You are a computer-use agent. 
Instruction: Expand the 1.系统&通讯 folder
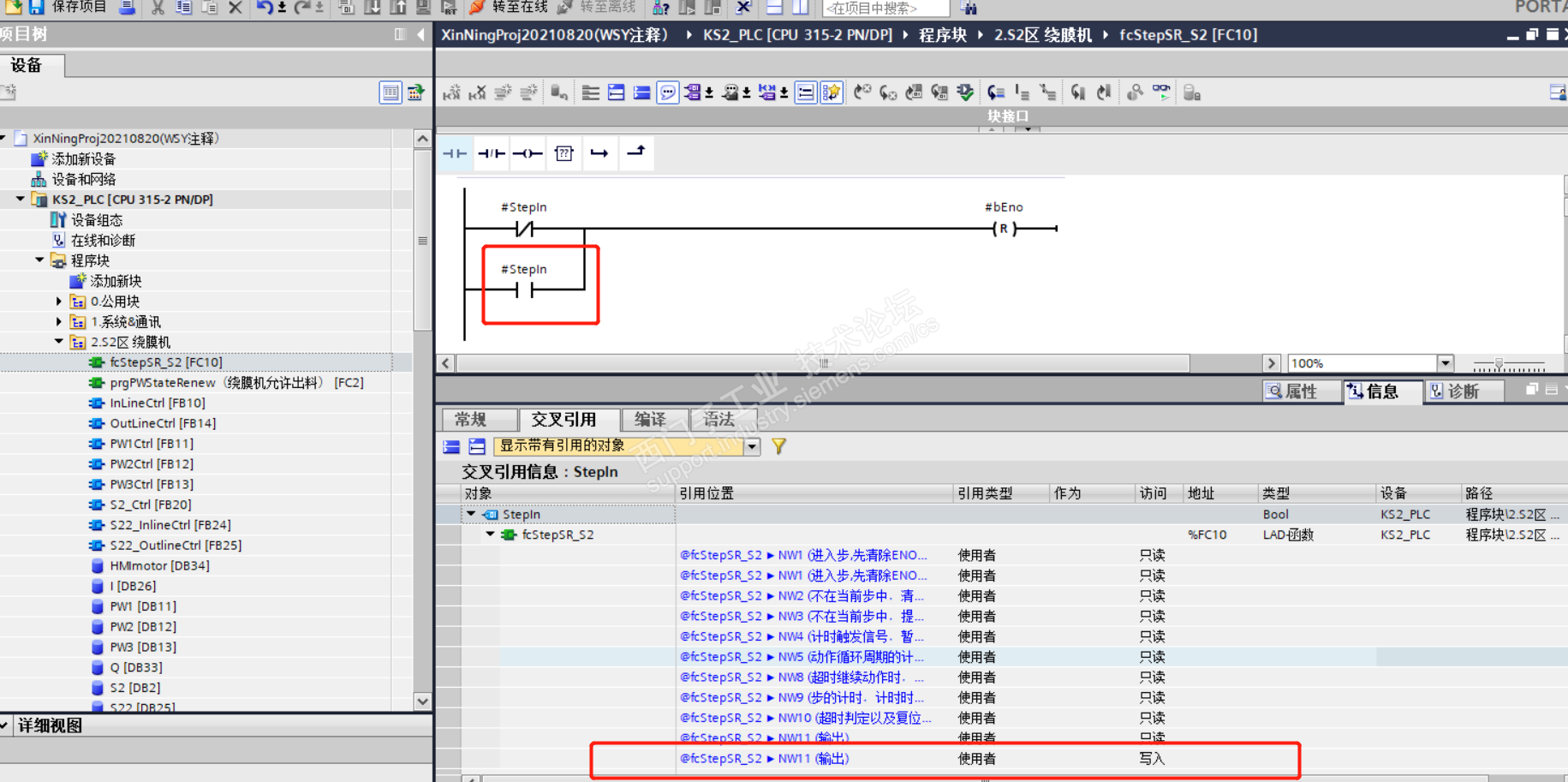pos(58,322)
